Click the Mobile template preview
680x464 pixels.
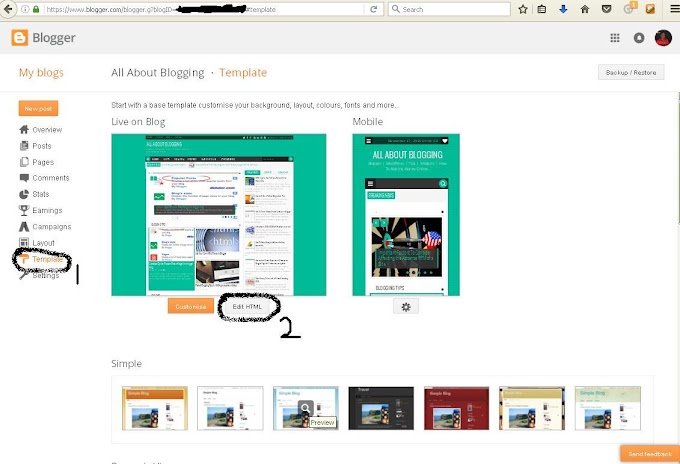click(406, 215)
